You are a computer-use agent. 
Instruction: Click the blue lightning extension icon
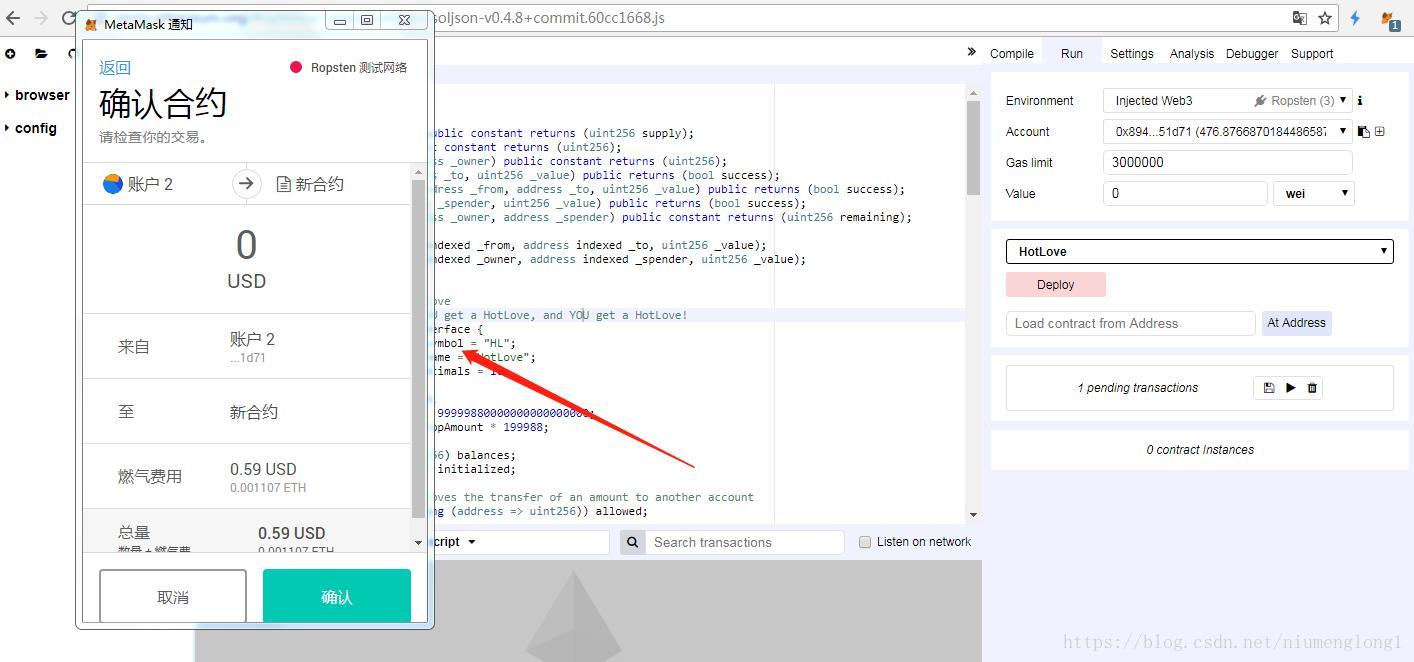pos(1355,18)
